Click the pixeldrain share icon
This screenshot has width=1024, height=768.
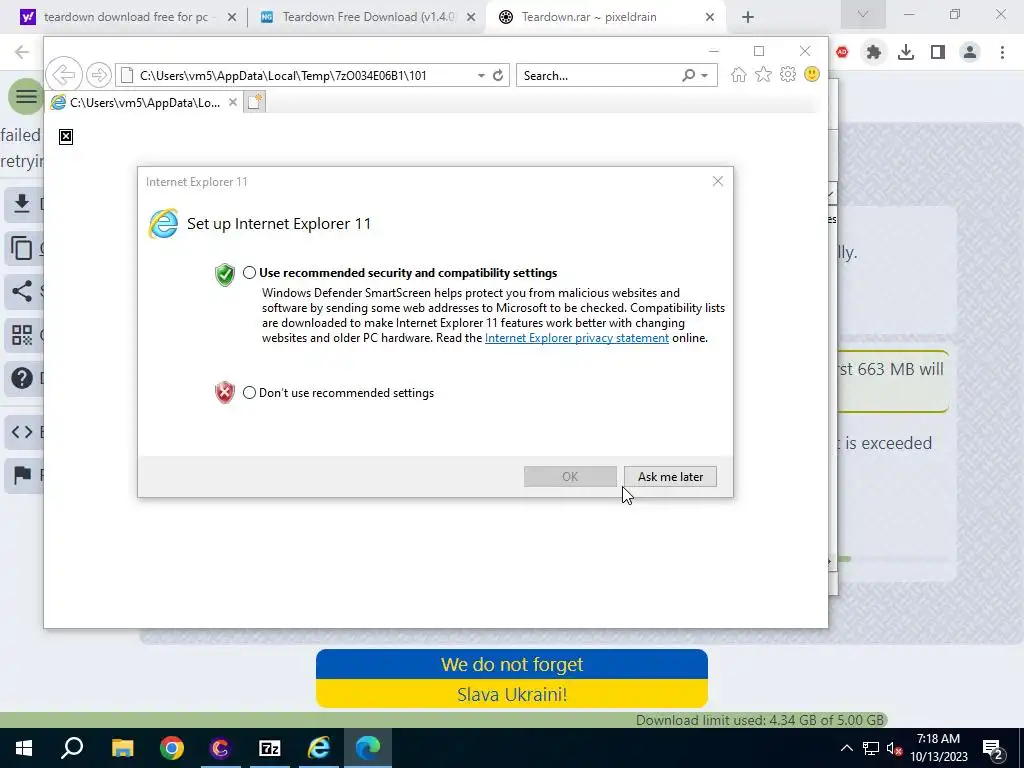22,291
